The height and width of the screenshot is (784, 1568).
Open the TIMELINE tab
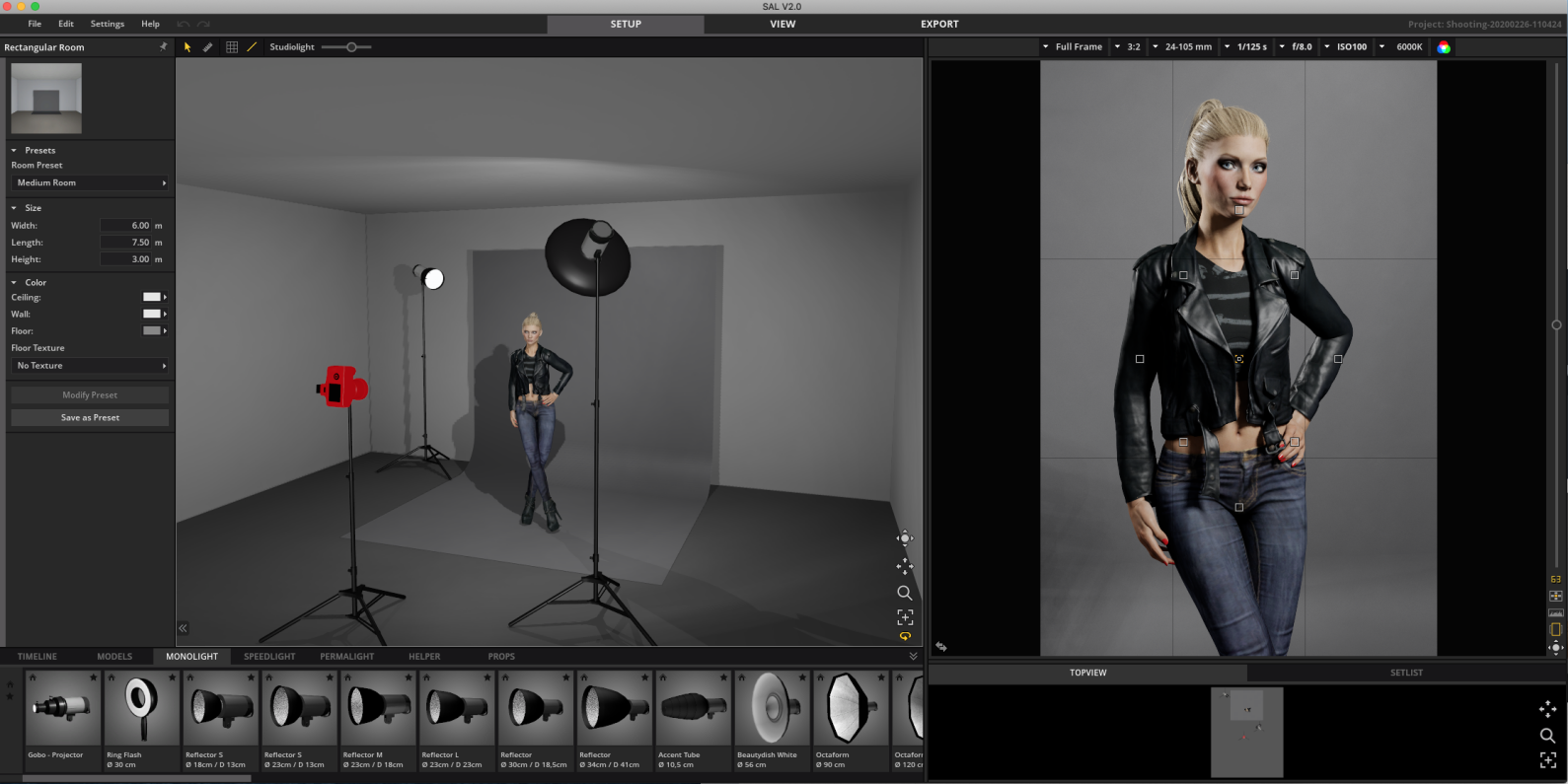37,657
